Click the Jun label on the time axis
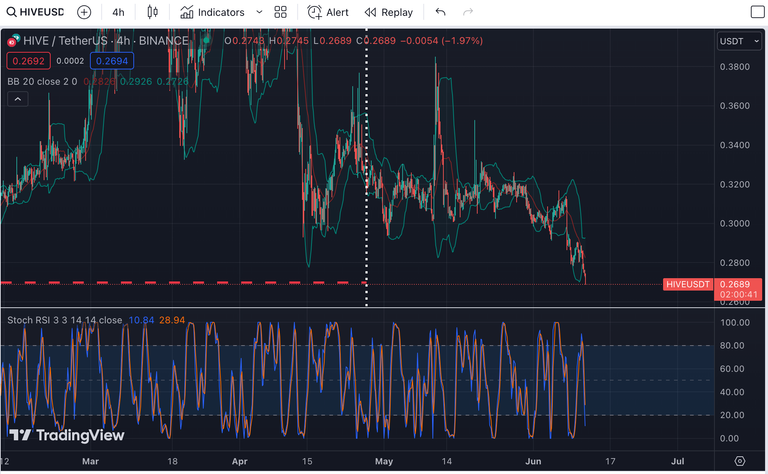 coord(533,461)
